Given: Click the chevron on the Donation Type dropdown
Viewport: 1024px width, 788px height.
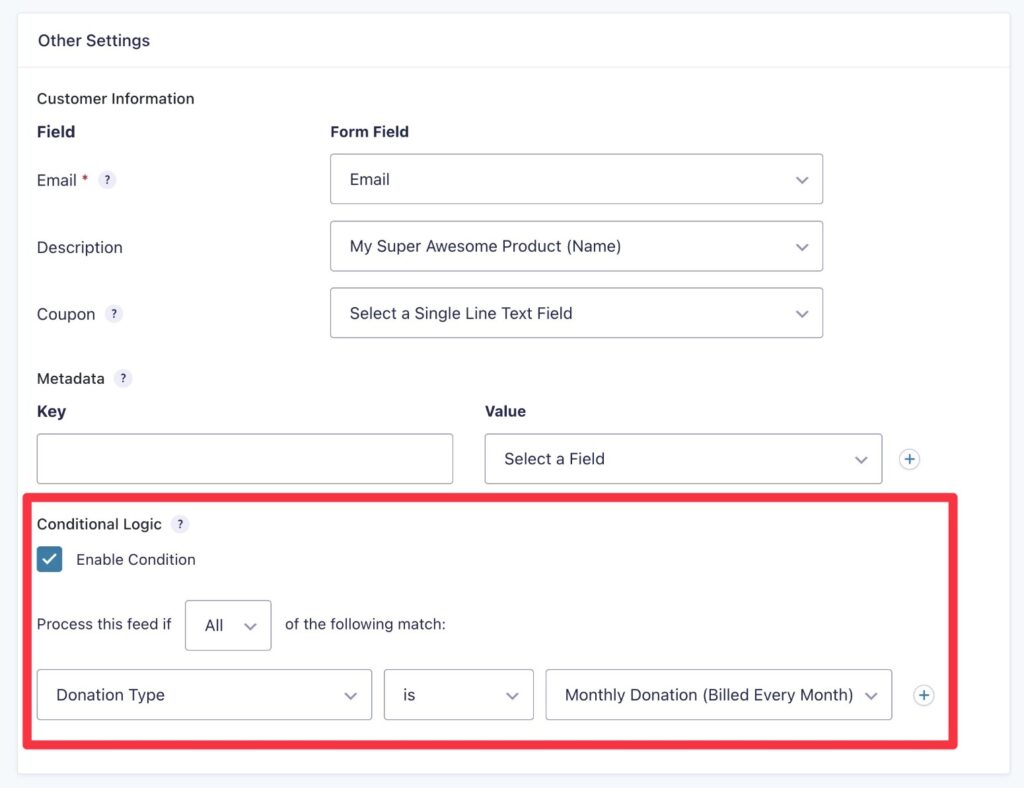Looking at the screenshot, I should pos(351,695).
